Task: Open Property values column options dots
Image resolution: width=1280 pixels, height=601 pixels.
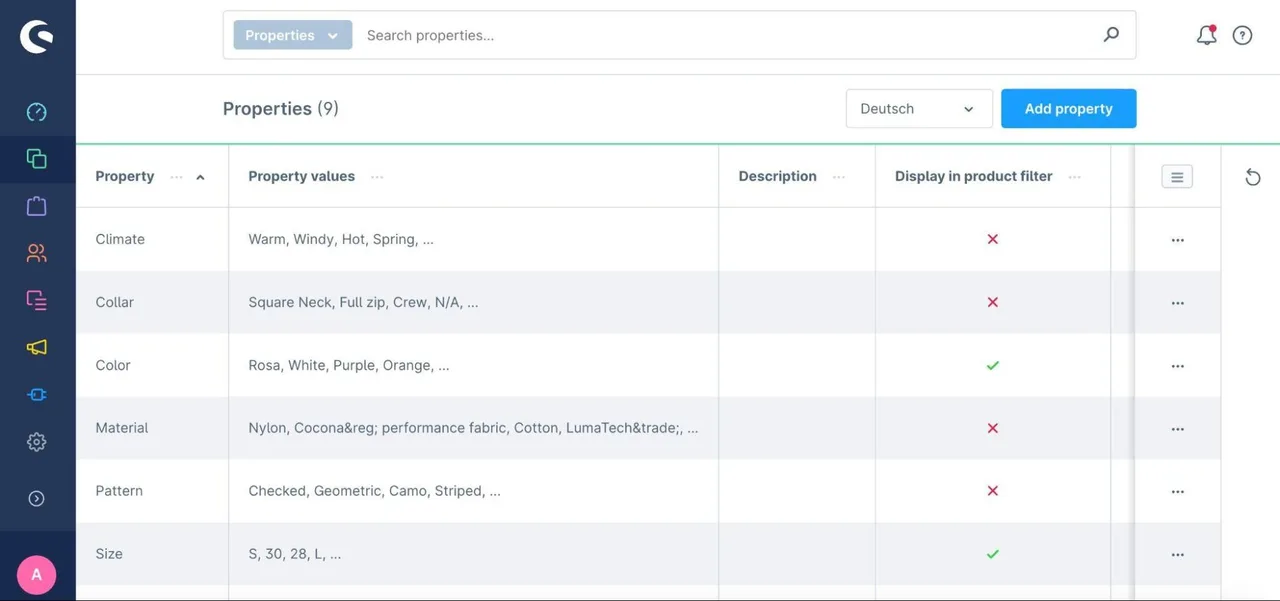Action: [x=377, y=177]
